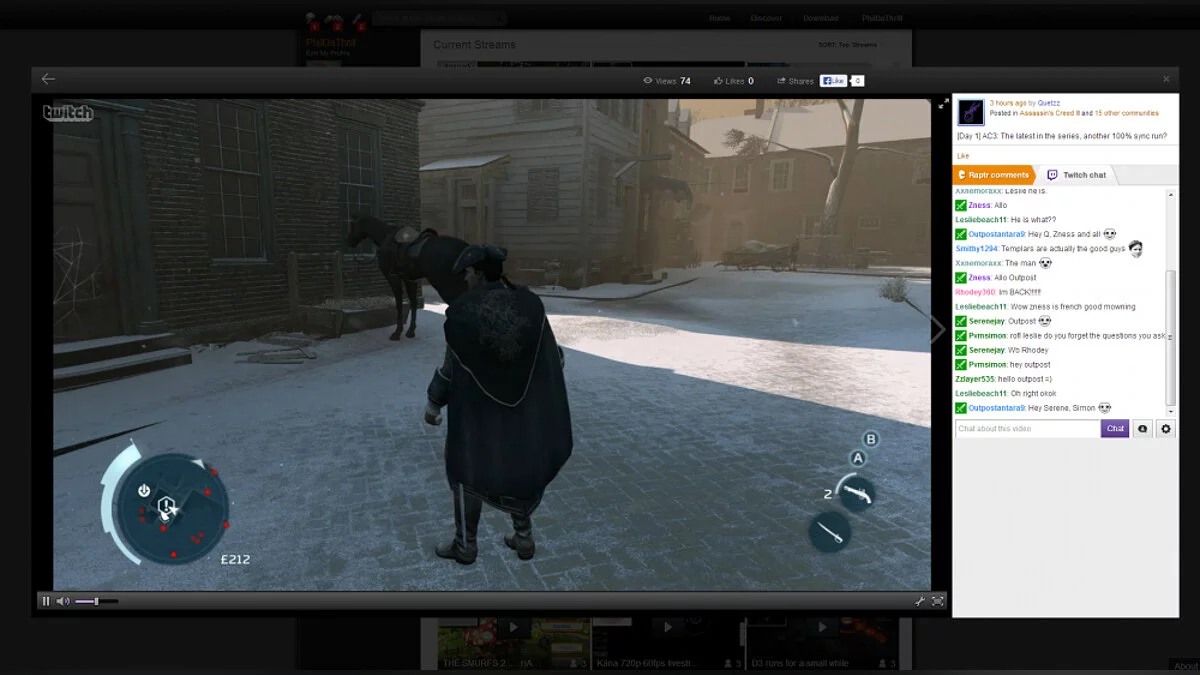Switch to the Raptr comments tab

click(x=993, y=175)
